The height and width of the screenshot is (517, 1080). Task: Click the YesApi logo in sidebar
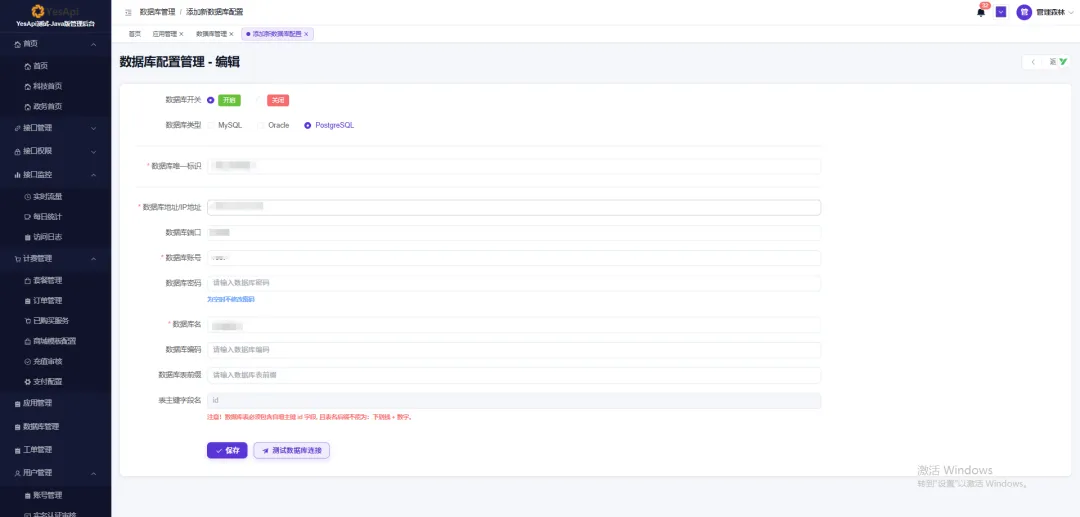click(x=55, y=11)
